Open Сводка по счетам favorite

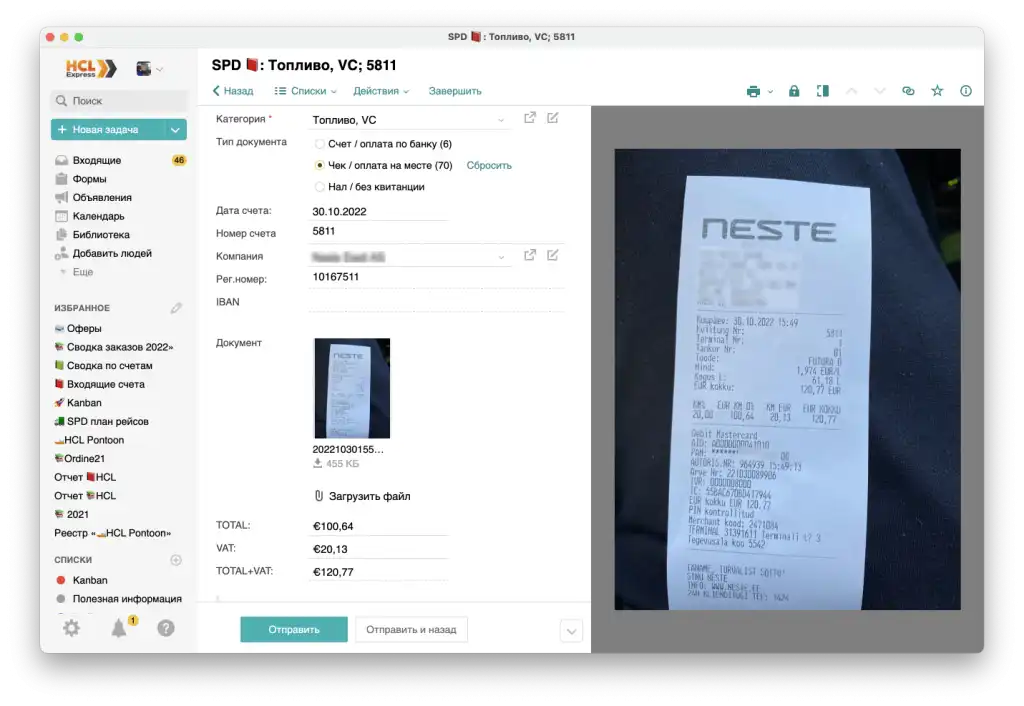click(x=103, y=366)
